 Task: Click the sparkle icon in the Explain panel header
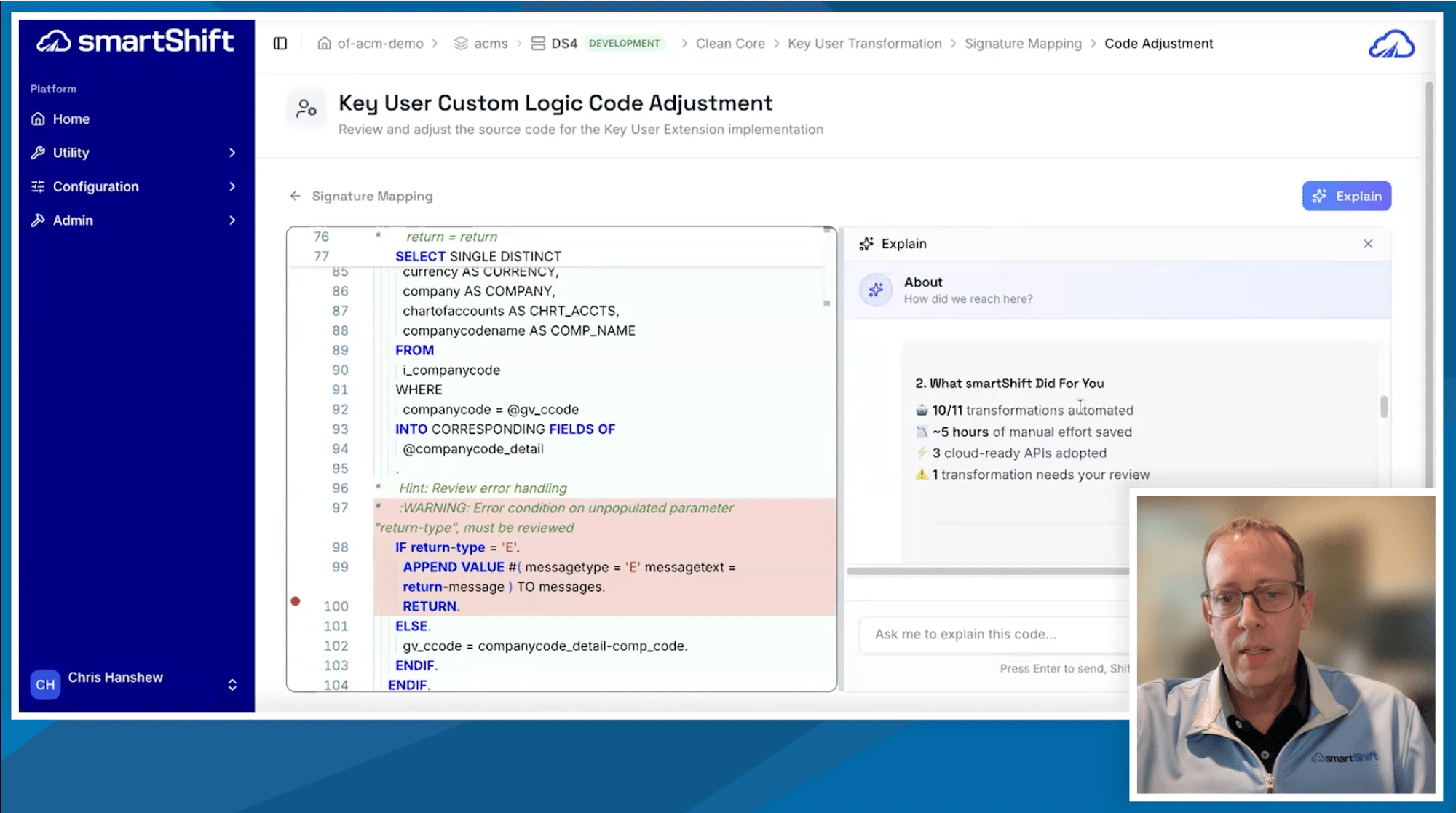(x=866, y=244)
